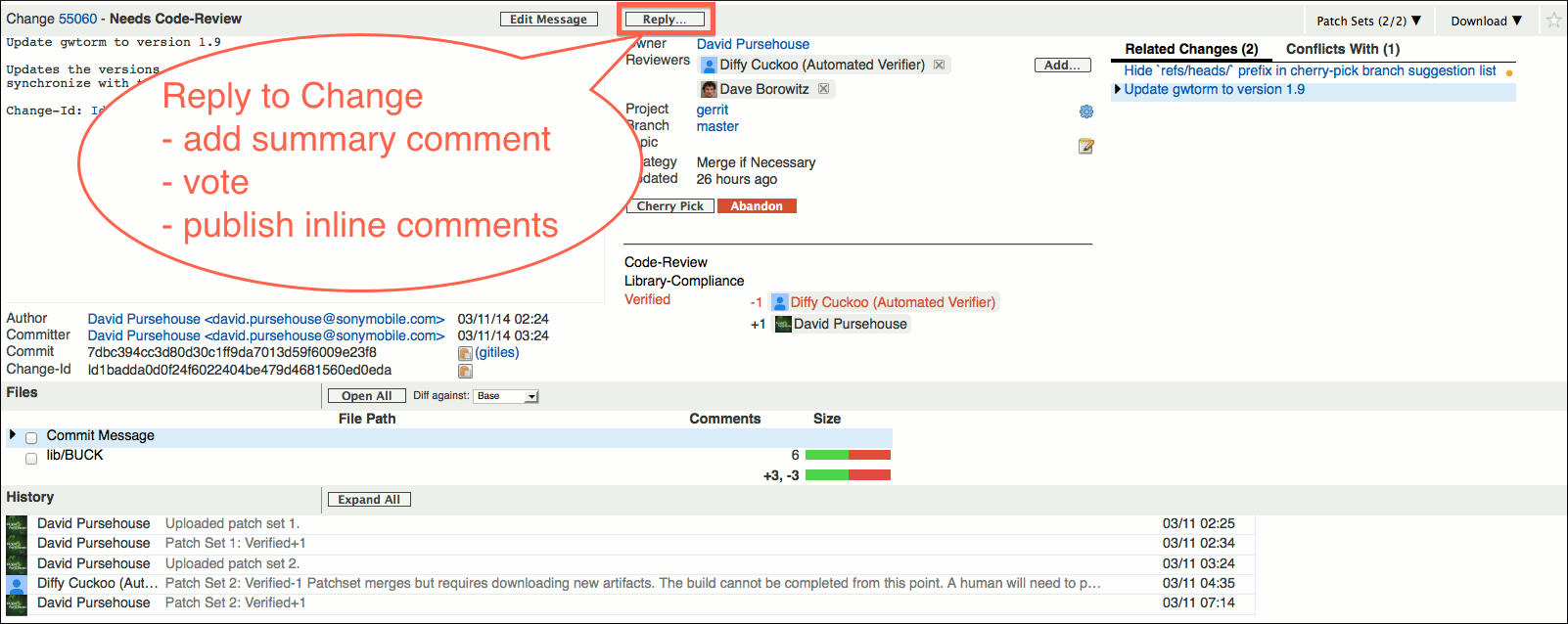This screenshot has height=624, width=1568.
Task: Open the Diffy Cuckoo Verified-1 history entry
Action: (631, 583)
